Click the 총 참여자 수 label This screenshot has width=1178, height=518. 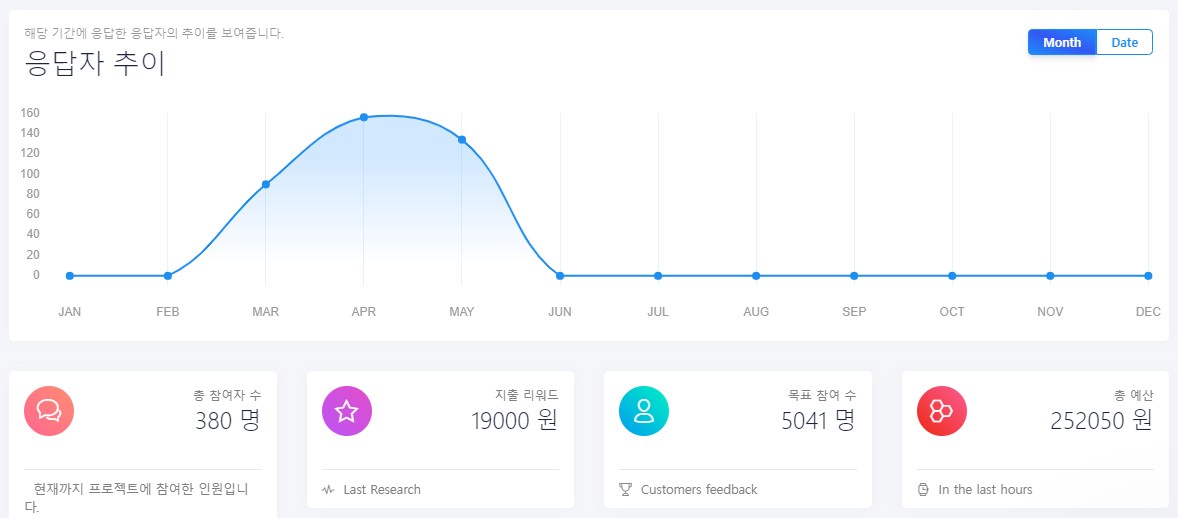(x=227, y=395)
